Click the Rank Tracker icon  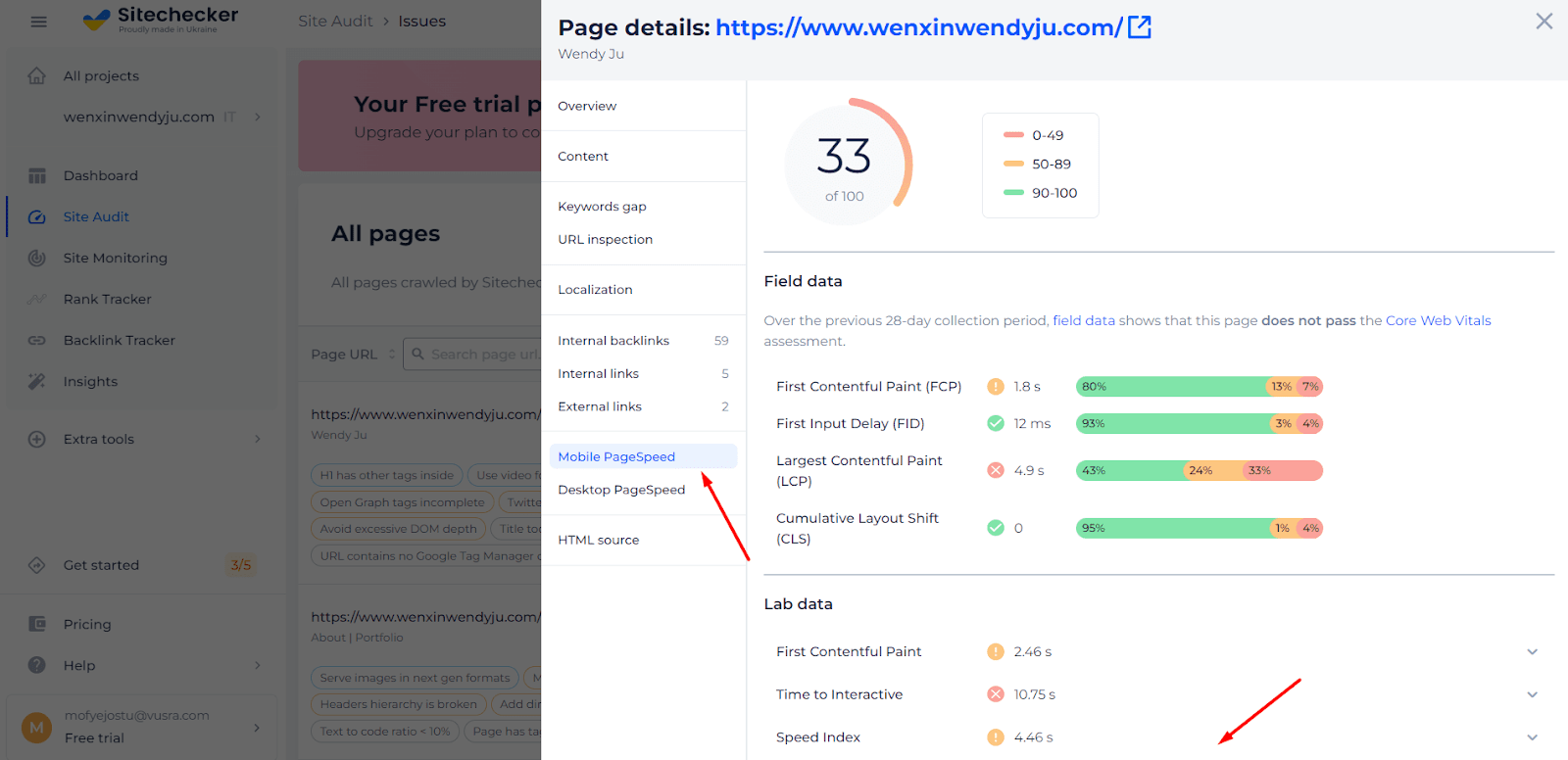37,299
